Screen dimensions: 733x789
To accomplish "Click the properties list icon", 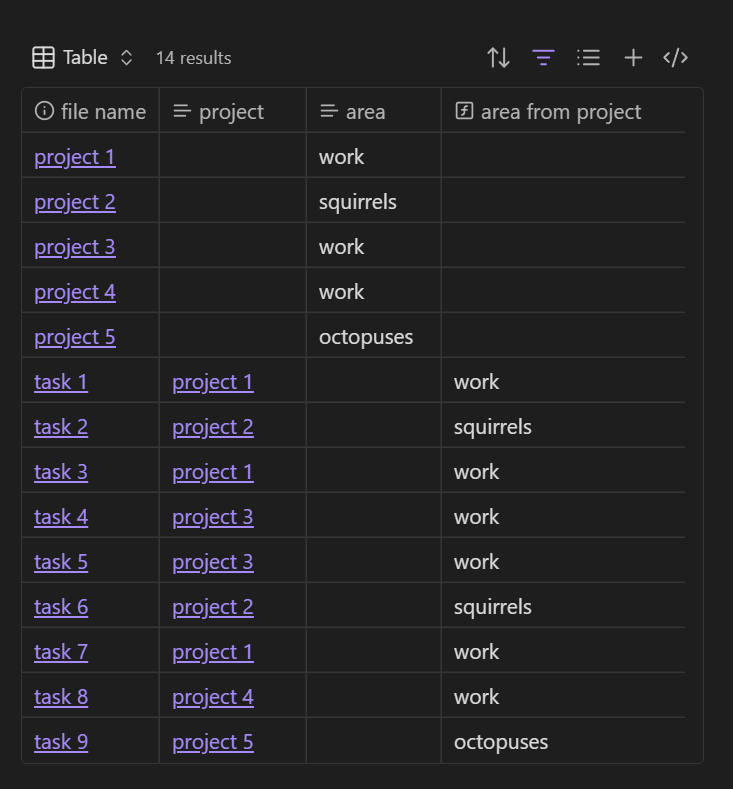I will [588, 58].
